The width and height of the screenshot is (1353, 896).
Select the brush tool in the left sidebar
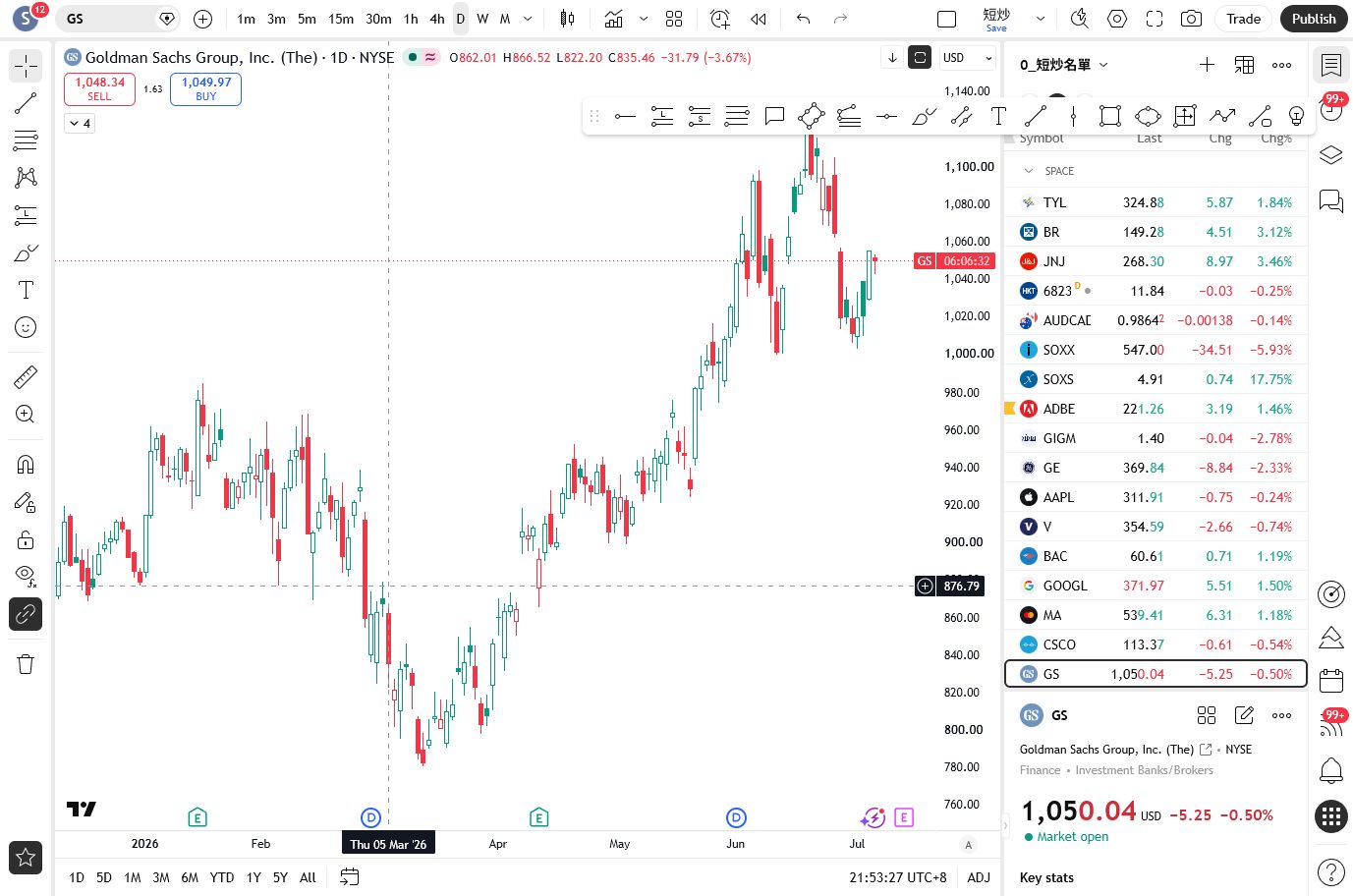[x=26, y=252]
